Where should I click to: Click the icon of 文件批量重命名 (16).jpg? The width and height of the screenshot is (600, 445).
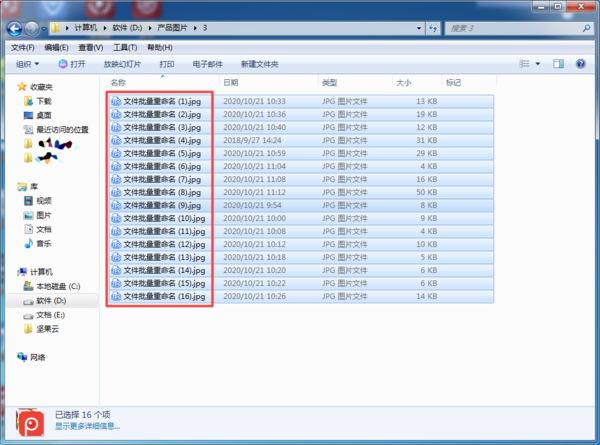tap(116, 297)
